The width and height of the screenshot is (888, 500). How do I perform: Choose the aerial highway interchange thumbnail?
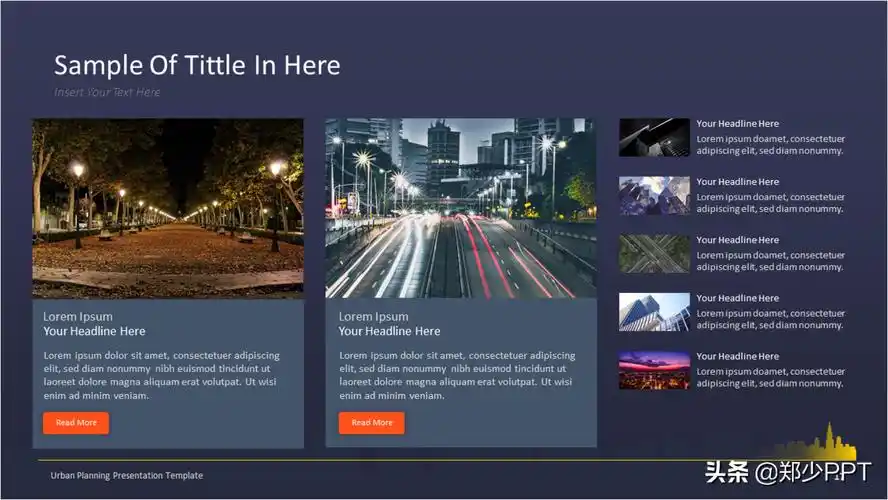tap(654, 253)
